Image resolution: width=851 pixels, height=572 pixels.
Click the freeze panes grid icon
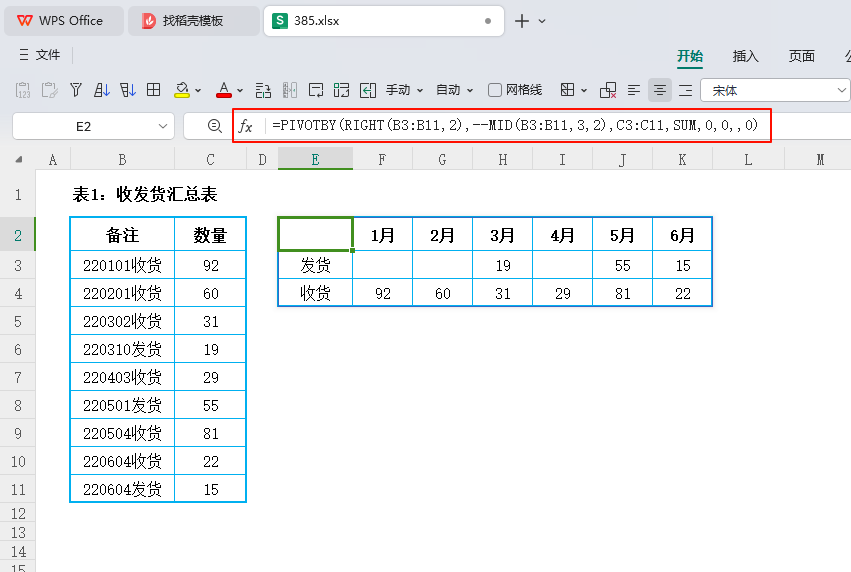point(341,90)
